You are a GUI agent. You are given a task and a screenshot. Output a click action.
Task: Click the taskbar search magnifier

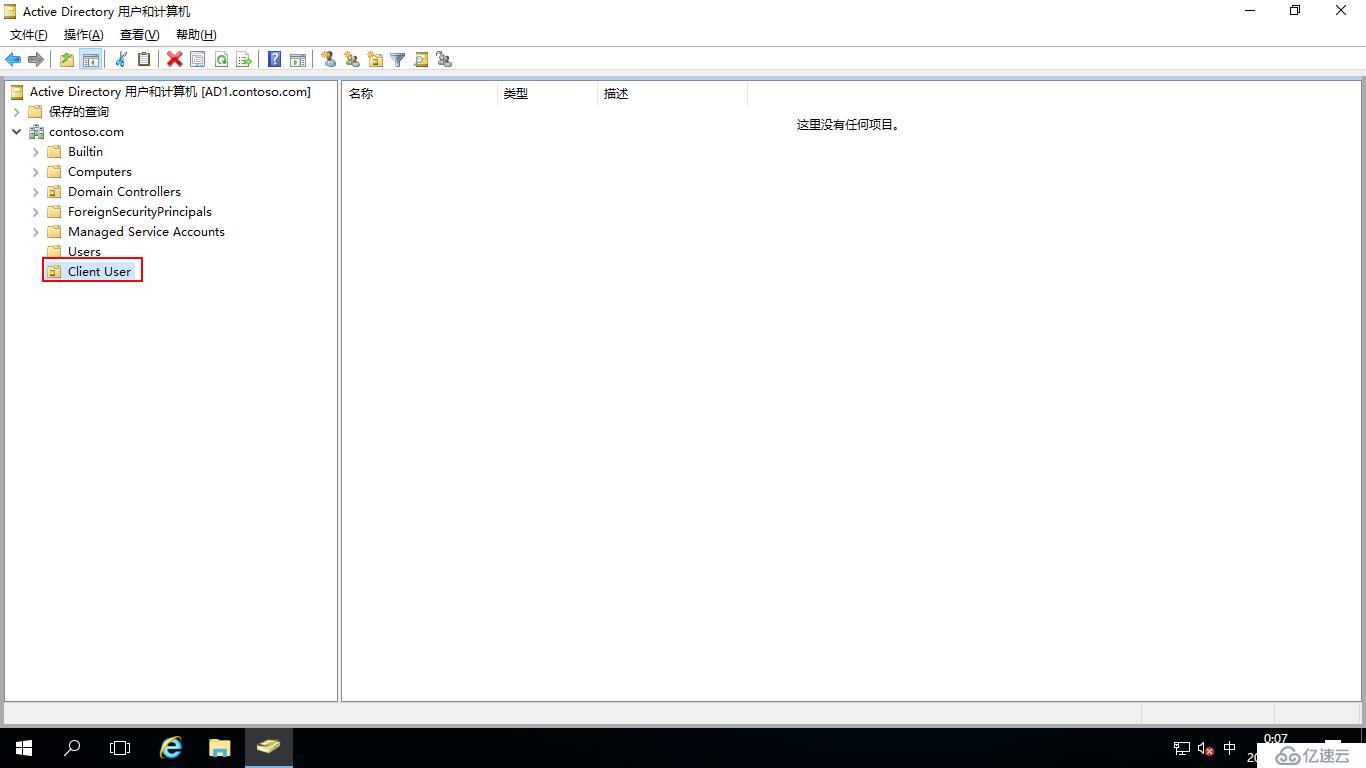pyautogui.click(x=72, y=748)
